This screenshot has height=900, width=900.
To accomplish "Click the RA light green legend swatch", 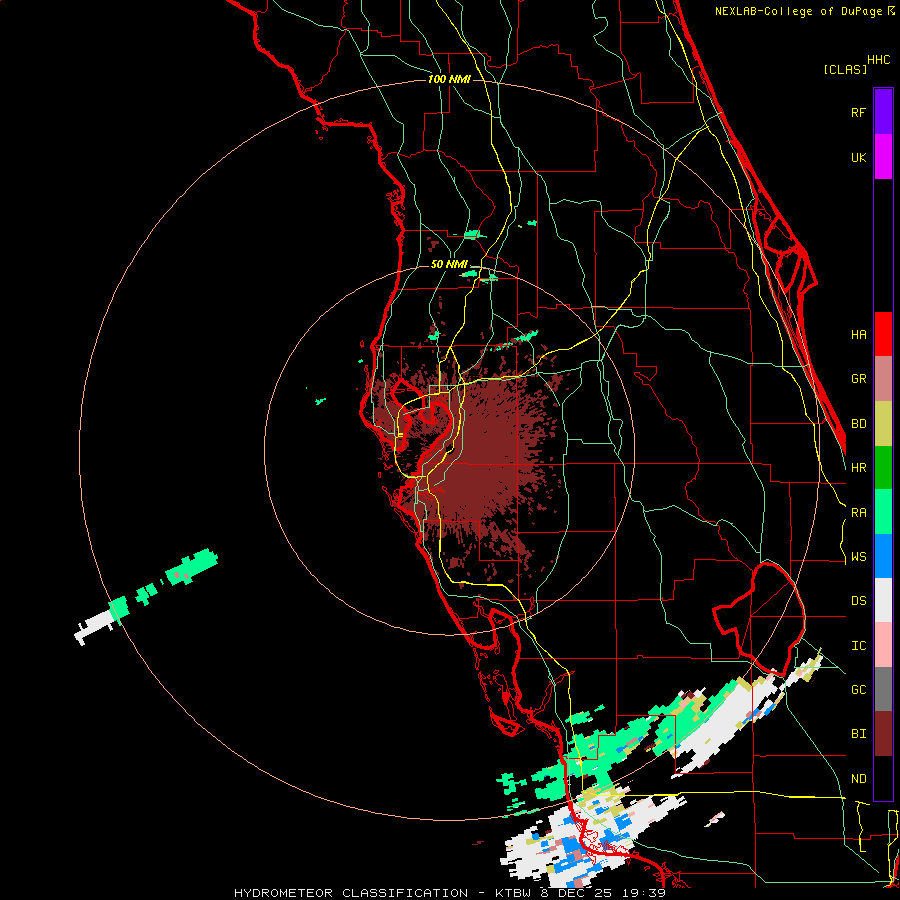I will point(883,512).
